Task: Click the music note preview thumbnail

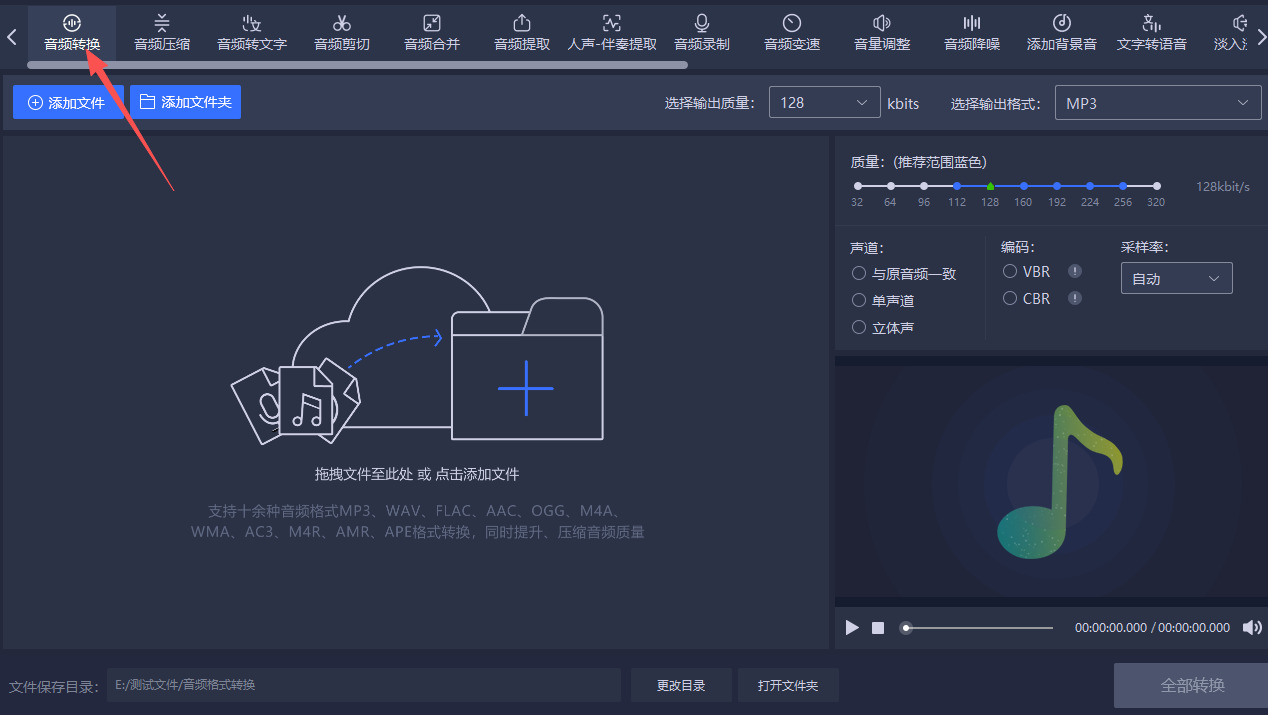Action: coord(1059,481)
